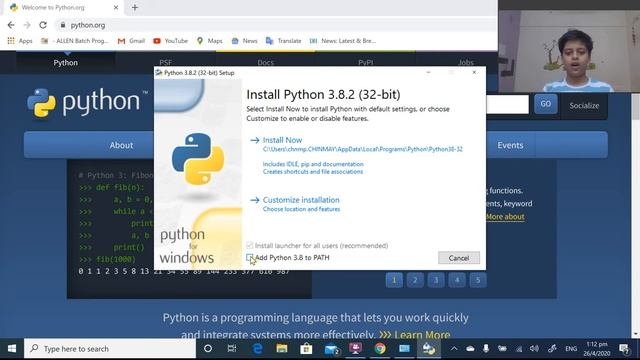Open the Gmail bookmark
640x360 pixels.
(x=131, y=41)
